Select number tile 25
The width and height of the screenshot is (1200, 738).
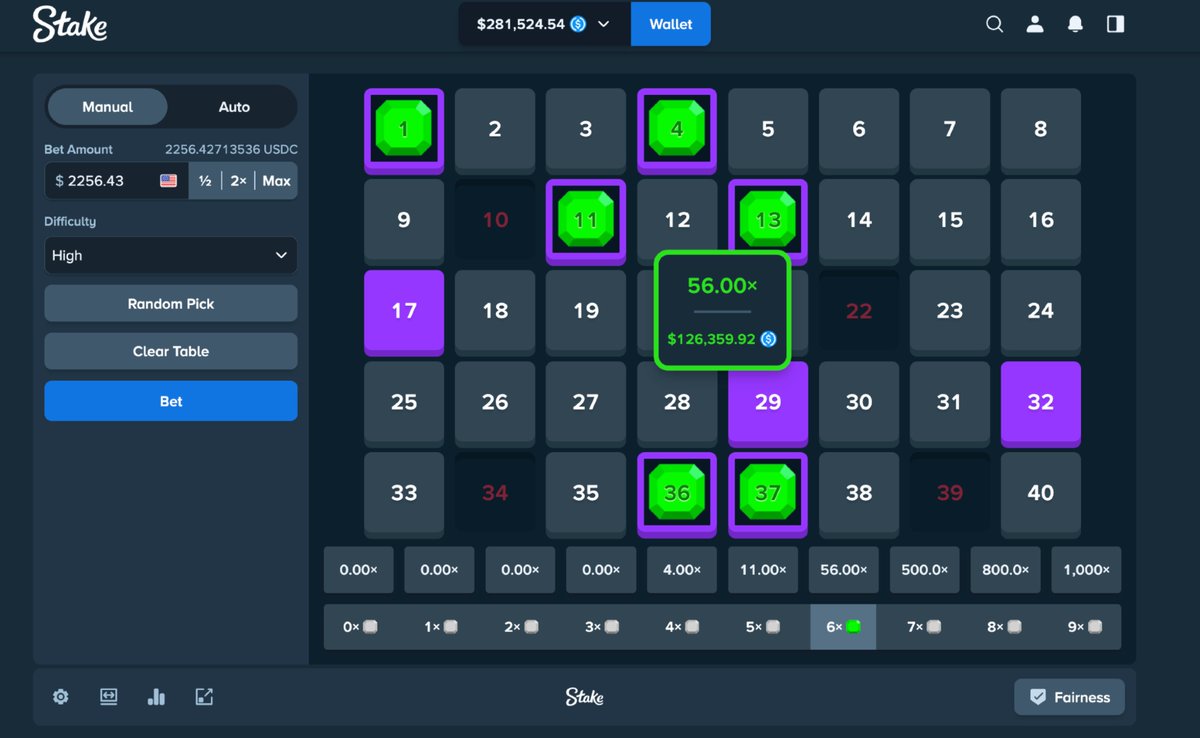click(404, 403)
